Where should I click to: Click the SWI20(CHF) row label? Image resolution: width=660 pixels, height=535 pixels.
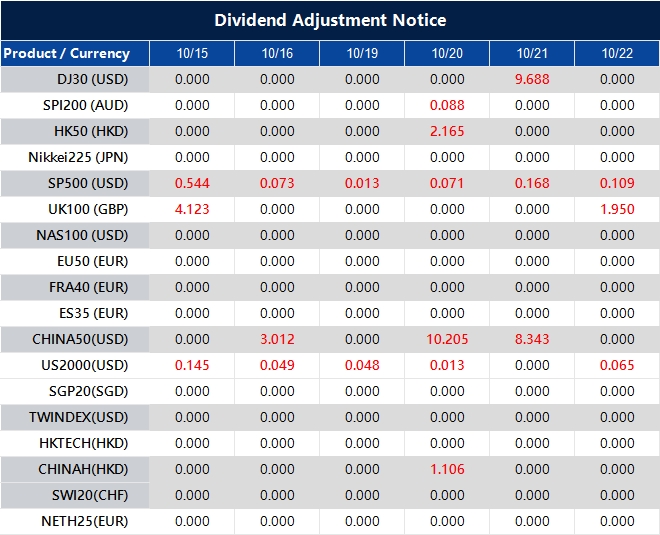coord(90,495)
